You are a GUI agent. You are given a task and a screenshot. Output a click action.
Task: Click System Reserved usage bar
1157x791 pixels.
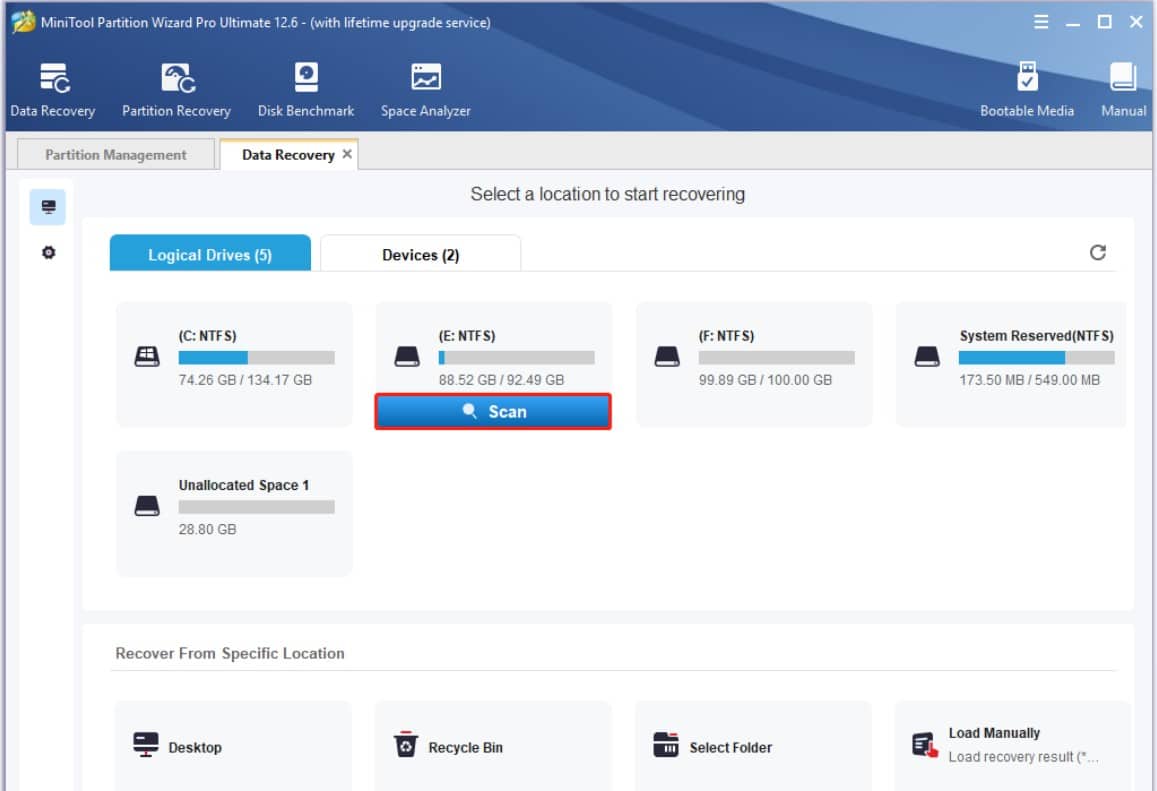[1037, 358]
